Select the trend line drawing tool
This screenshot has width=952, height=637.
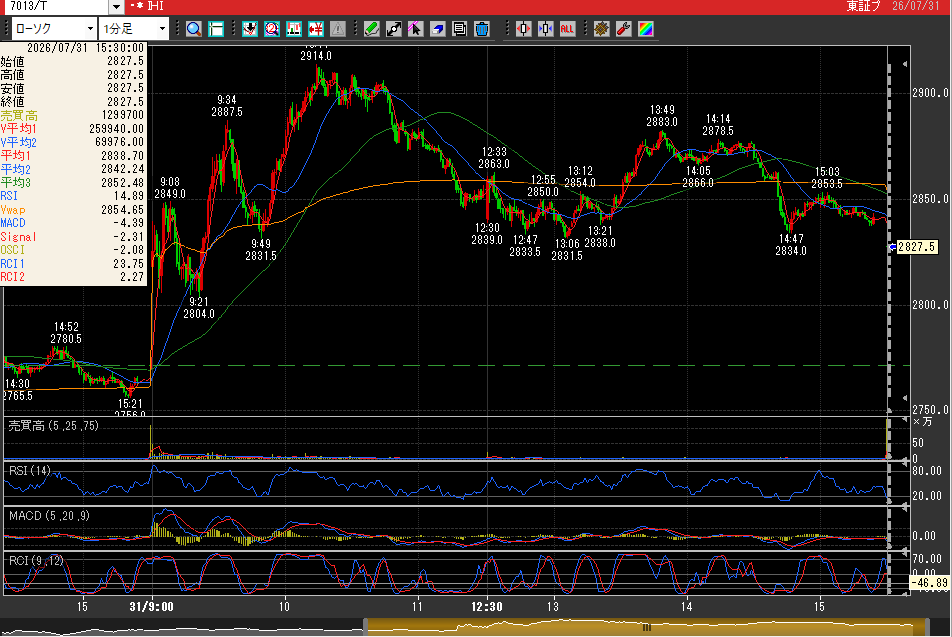[393, 29]
